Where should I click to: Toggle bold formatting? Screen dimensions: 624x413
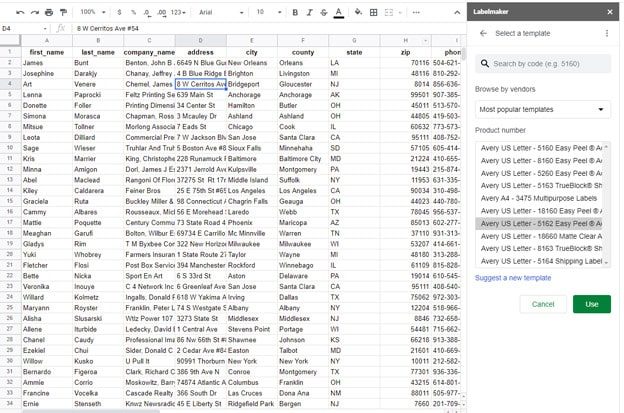point(295,12)
